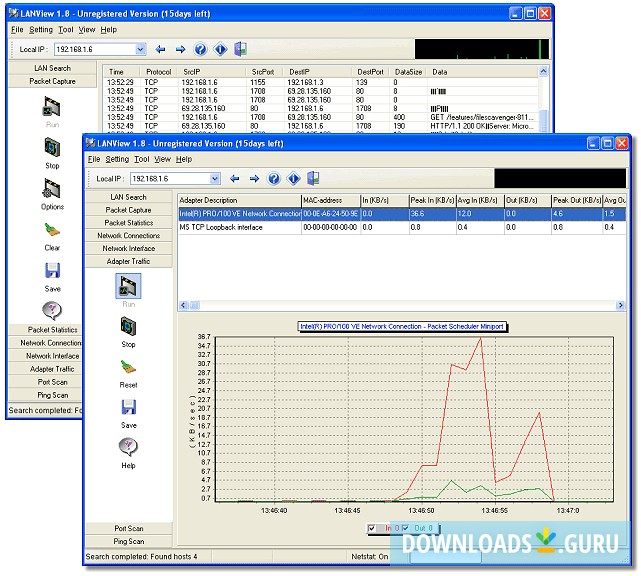Select Ping Scan in front window sidebar

tap(128, 541)
